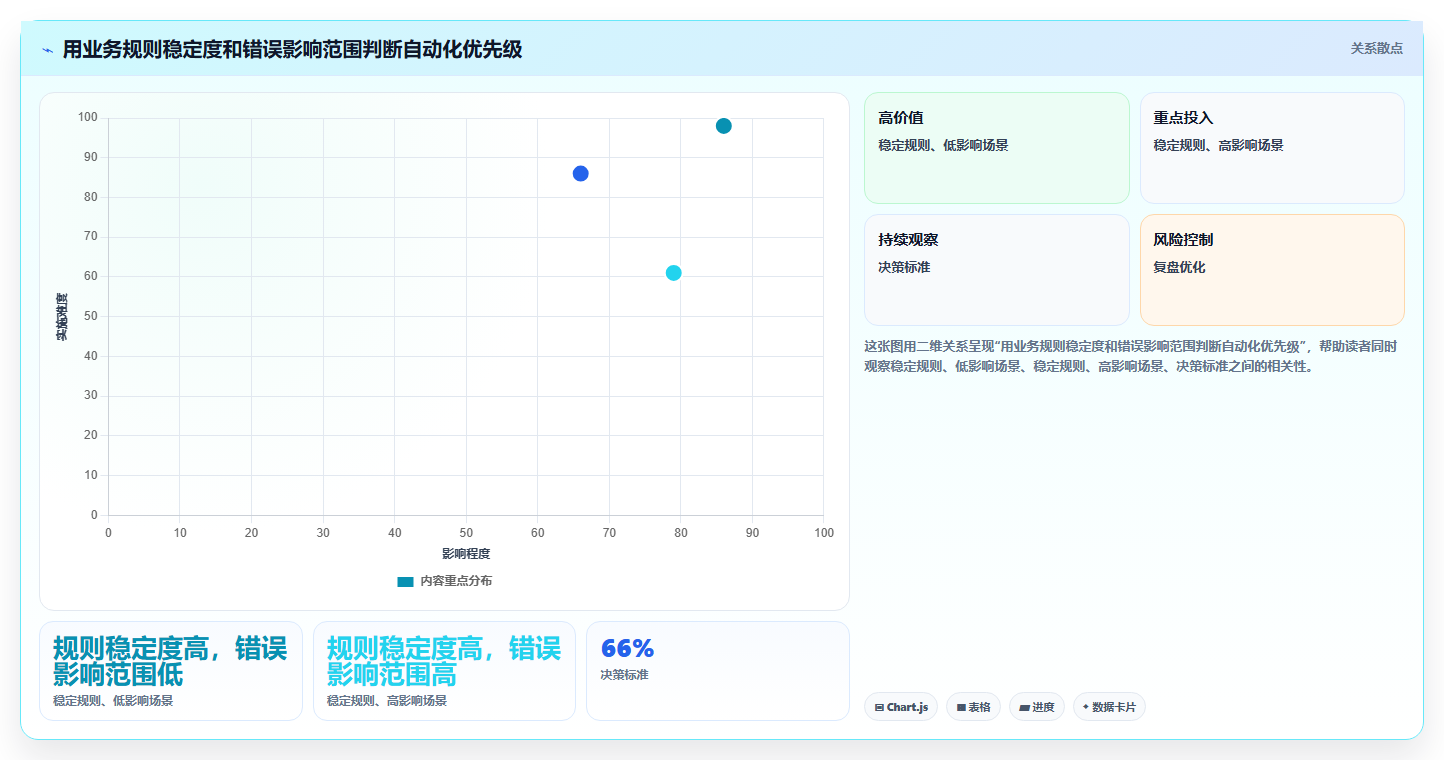
Task: Click the 进度 tag chip
Action: (1037, 707)
